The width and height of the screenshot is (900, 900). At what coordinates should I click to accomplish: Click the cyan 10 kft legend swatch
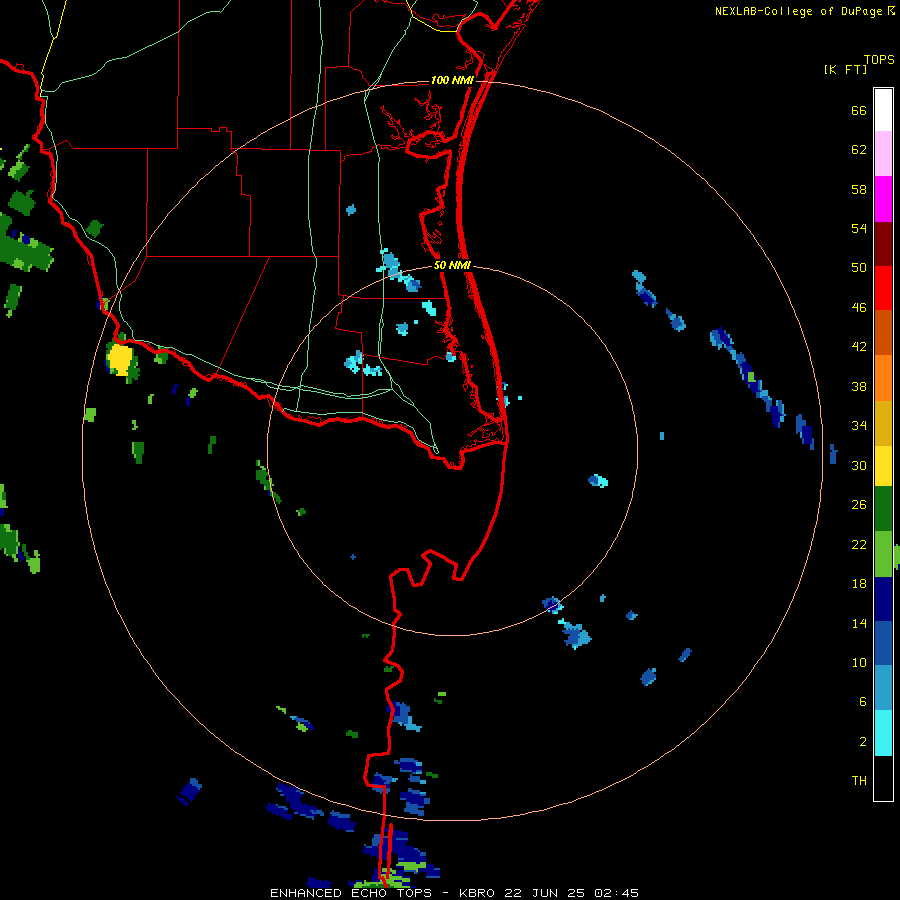coord(883,733)
